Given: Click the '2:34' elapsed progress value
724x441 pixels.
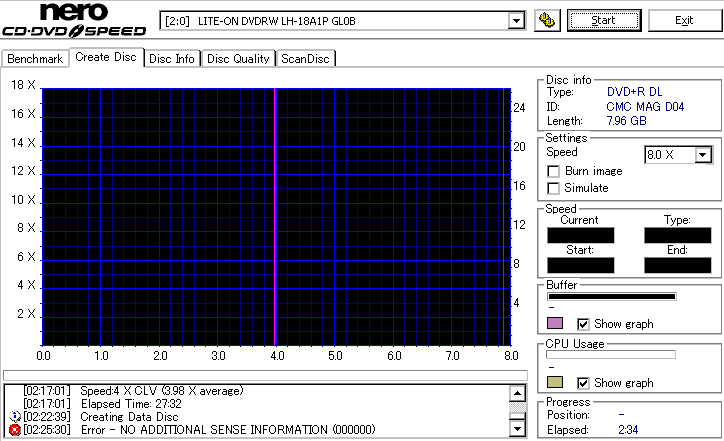Looking at the screenshot, I should (628, 430).
